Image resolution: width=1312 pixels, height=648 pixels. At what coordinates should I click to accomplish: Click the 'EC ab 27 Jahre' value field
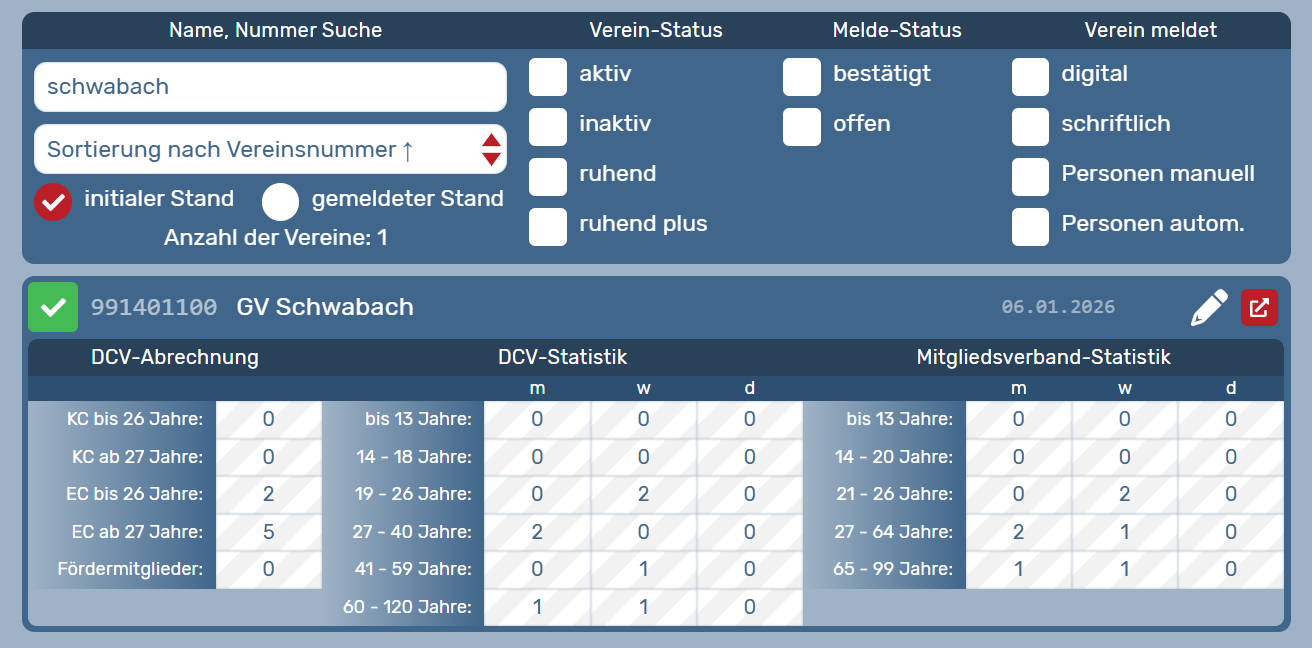pos(268,532)
